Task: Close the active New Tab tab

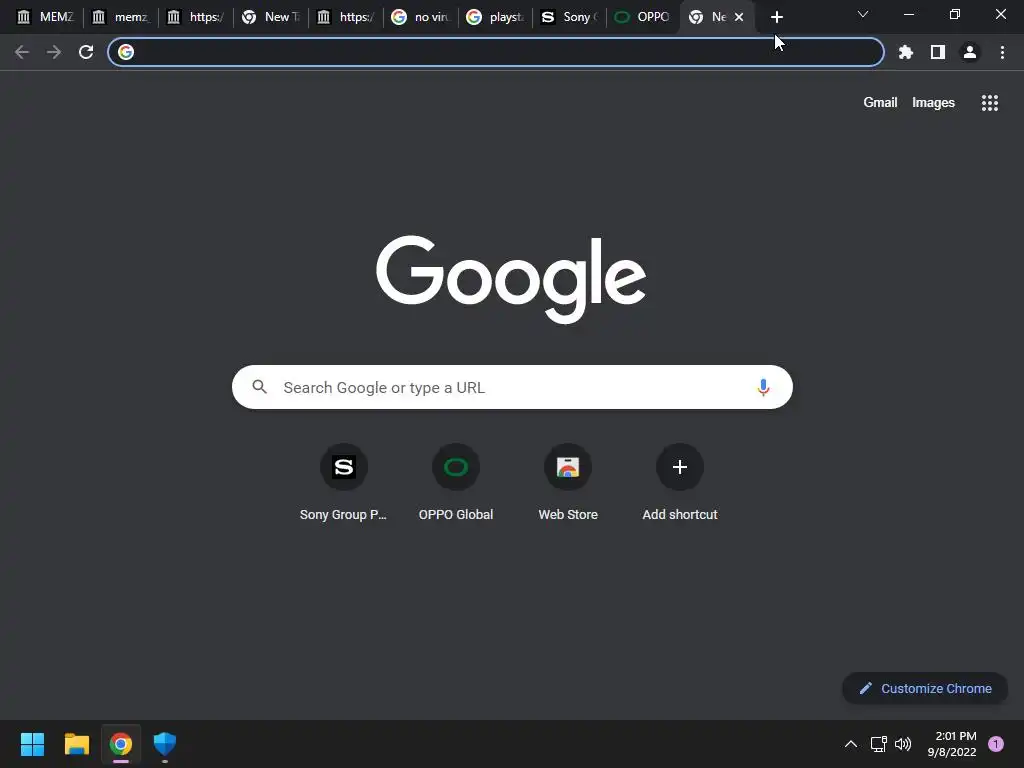Action: click(739, 17)
